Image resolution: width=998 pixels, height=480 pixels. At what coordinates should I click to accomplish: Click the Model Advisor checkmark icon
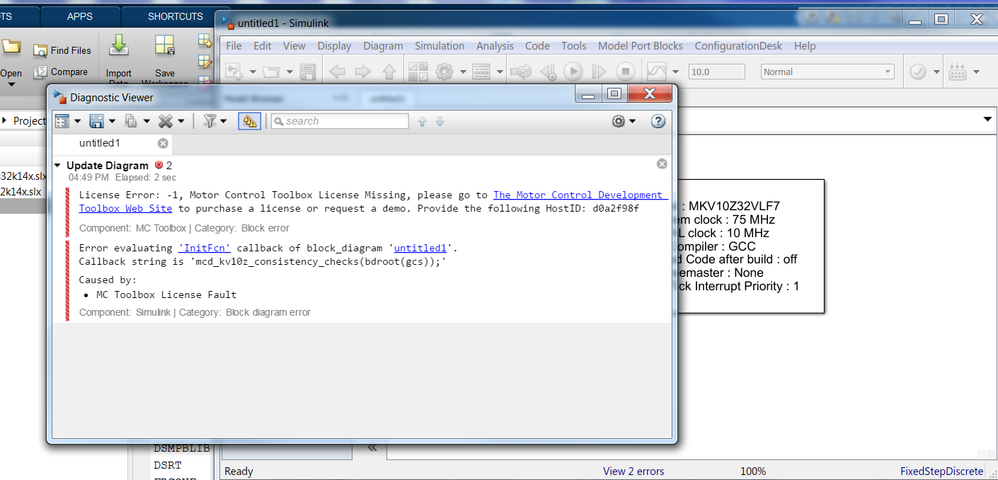click(x=918, y=72)
